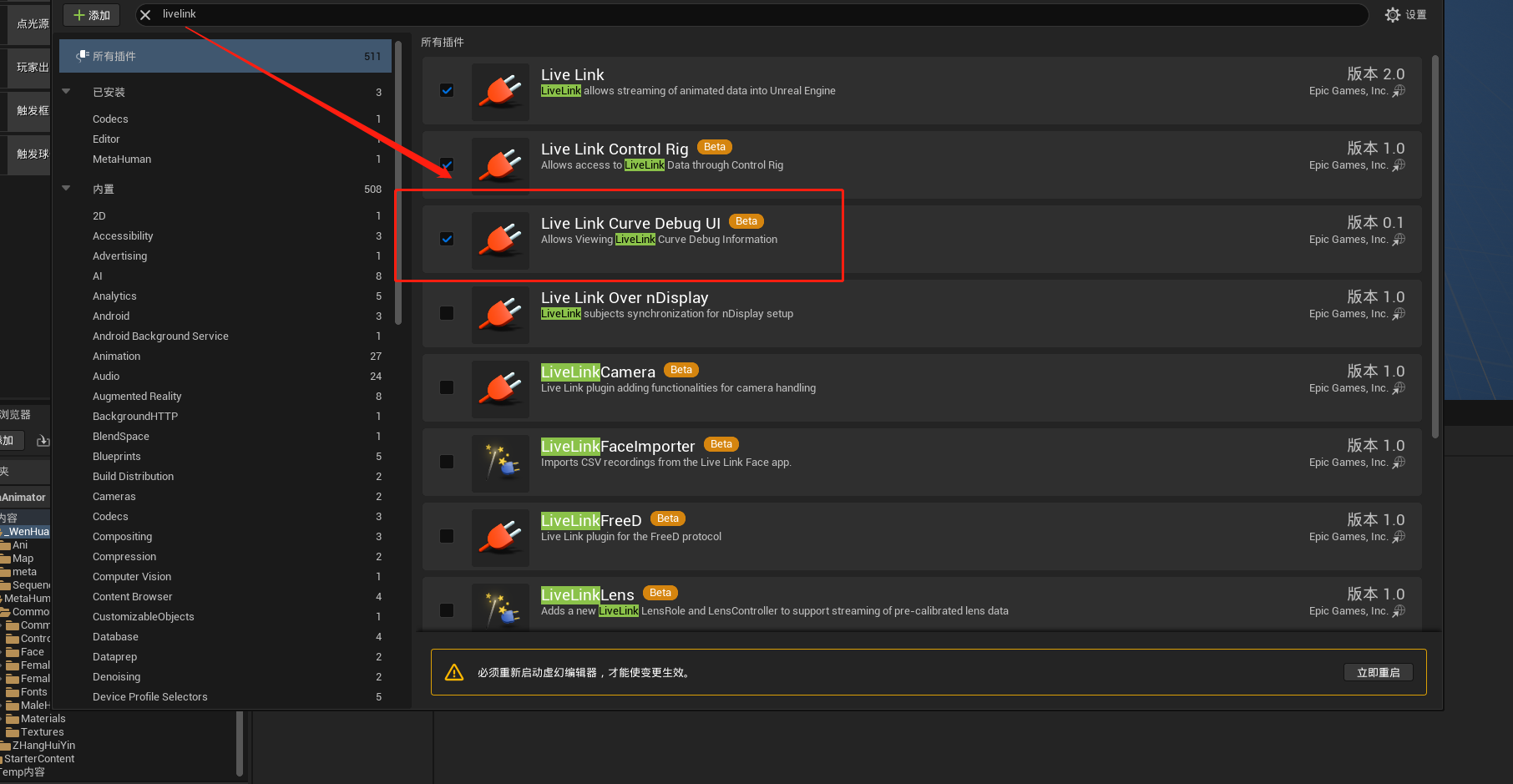
Task: Click the 触发球 trigger sphere item
Action: pos(28,154)
